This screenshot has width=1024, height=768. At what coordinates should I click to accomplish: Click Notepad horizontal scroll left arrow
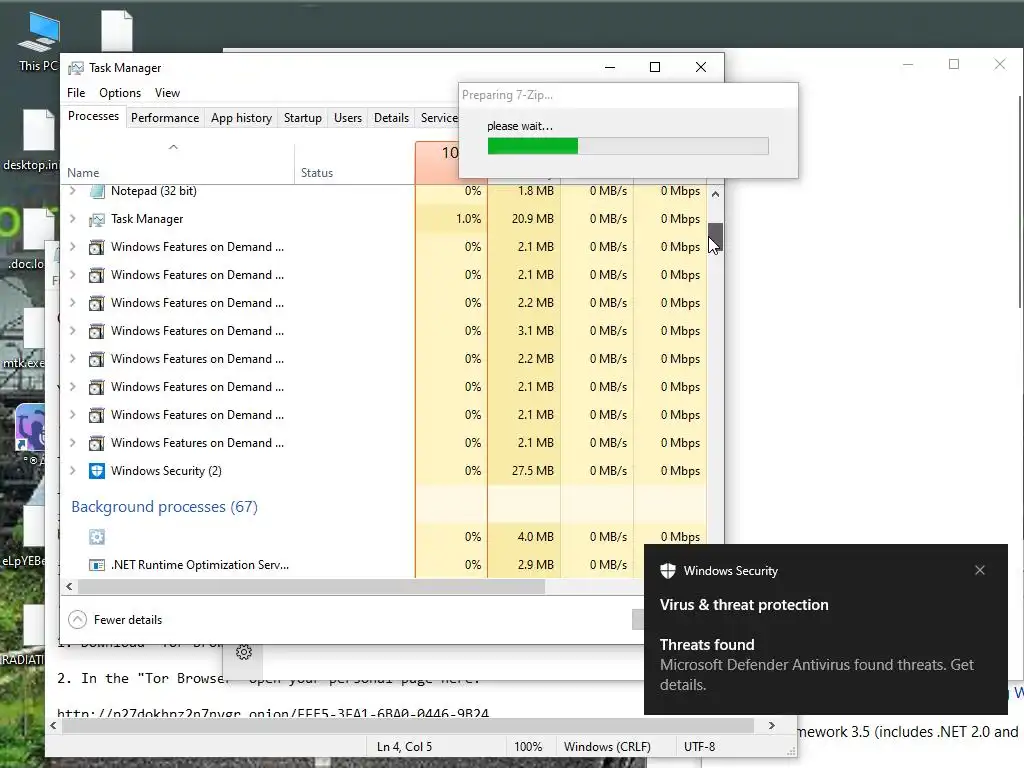pyautogui.click(x=53, y=726)
